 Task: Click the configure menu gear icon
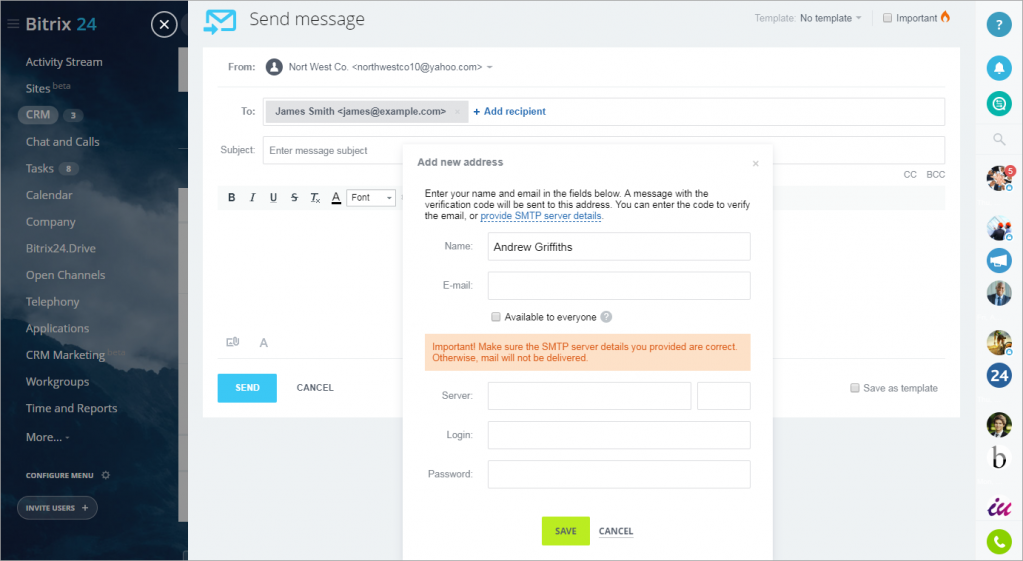click(106, 475)
